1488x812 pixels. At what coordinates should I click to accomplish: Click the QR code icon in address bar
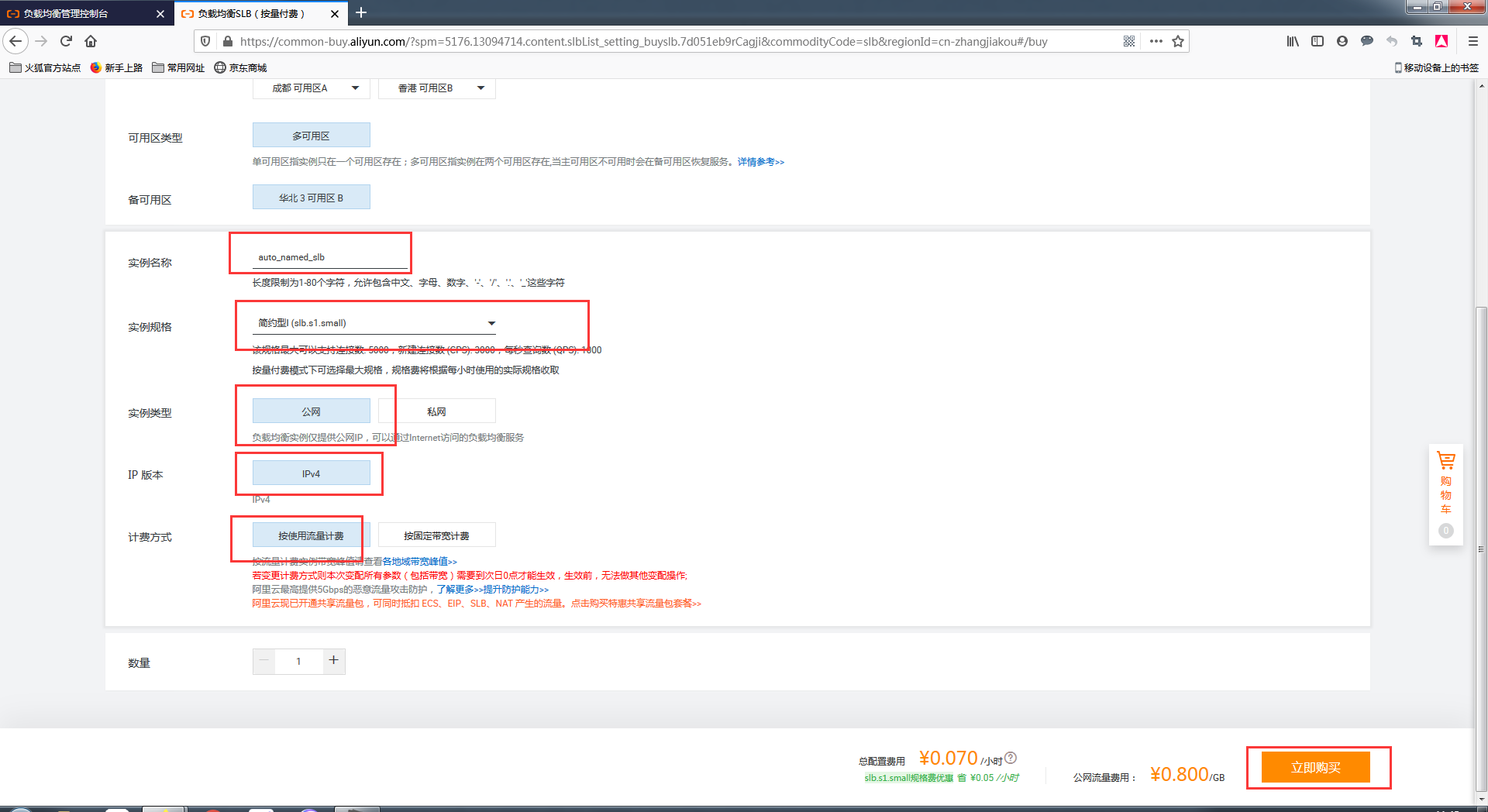[1129, 41]
